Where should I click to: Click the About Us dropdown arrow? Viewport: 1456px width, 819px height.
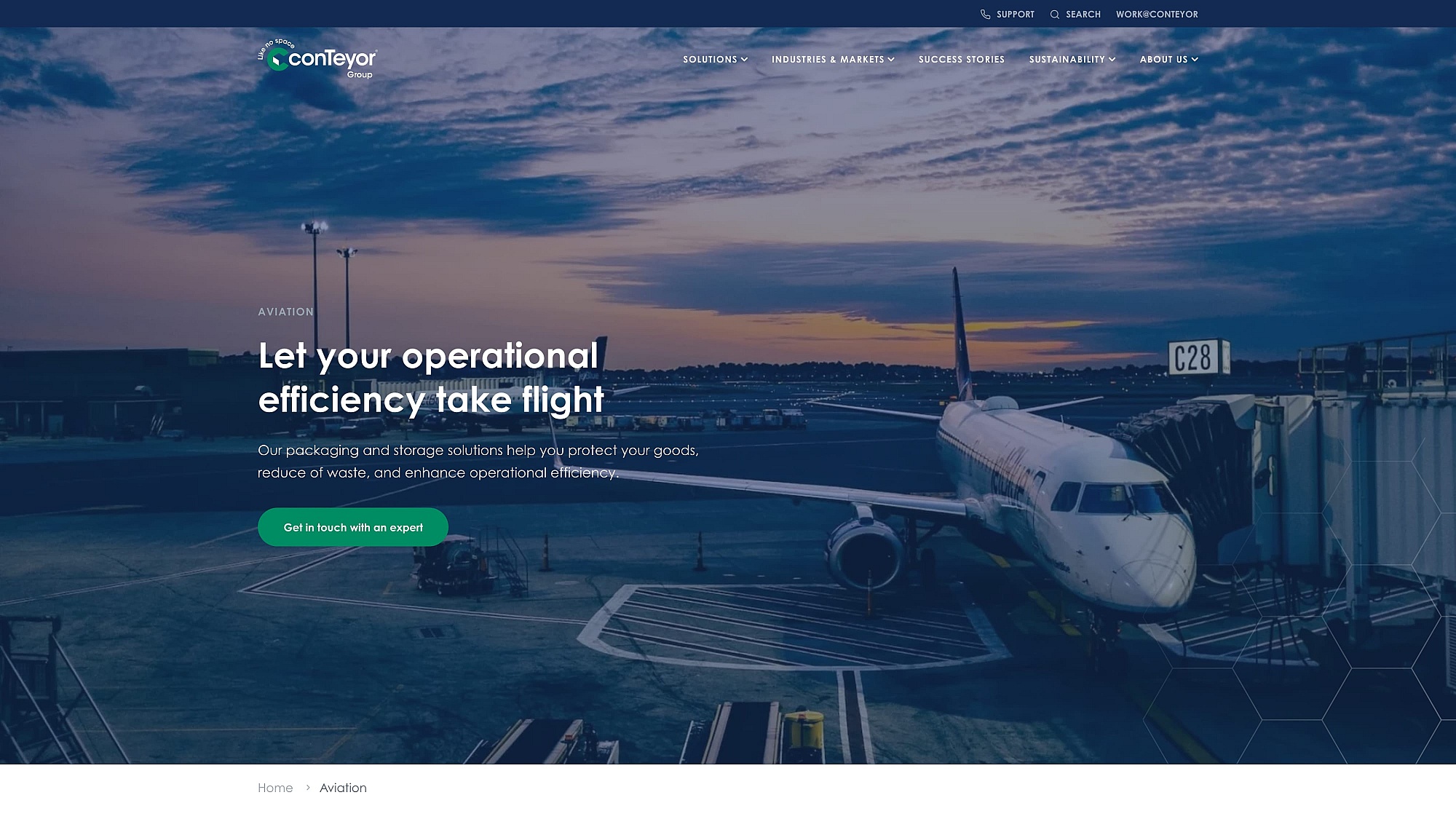pyautogui.click(x=1195, y=59)
